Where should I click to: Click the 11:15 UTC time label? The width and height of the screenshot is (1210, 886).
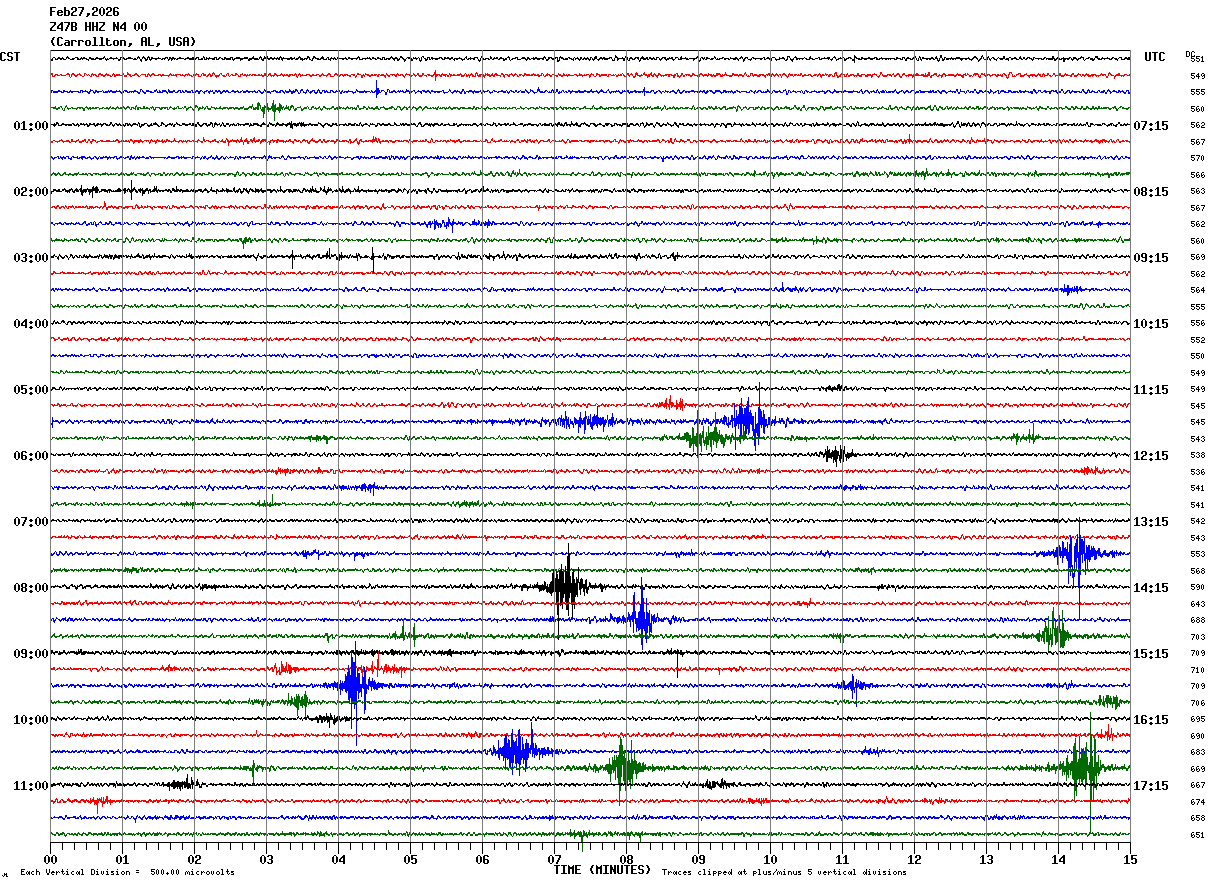click(x=1151, y=390)
